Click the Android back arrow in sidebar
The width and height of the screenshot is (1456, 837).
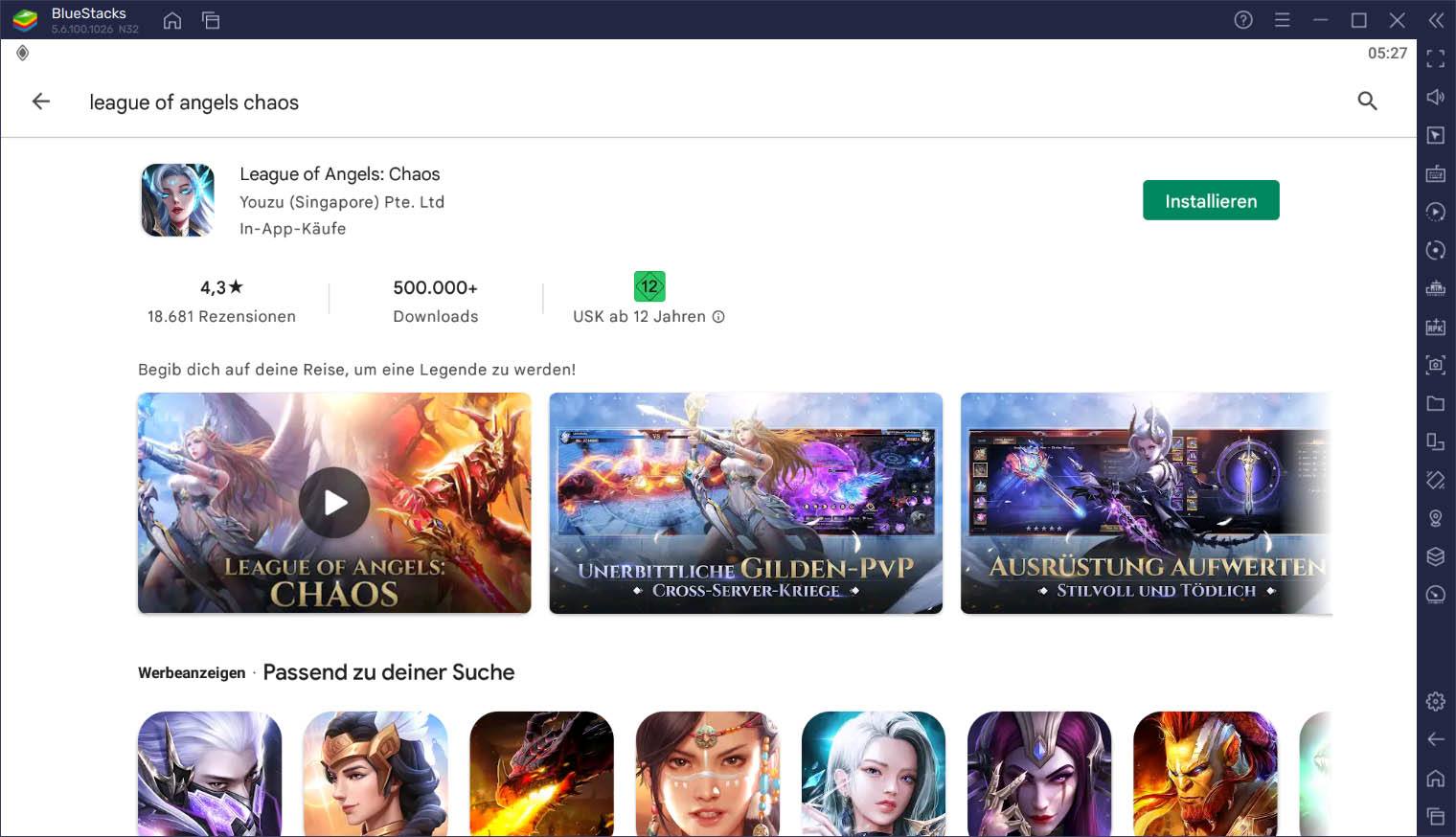tap(1435, 739)
